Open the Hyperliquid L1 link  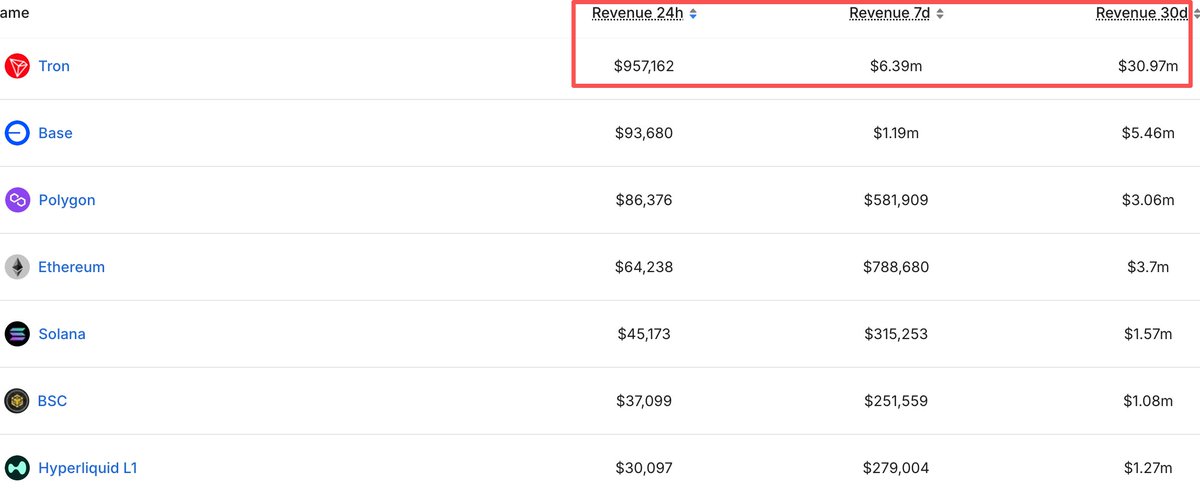point(88,468)
